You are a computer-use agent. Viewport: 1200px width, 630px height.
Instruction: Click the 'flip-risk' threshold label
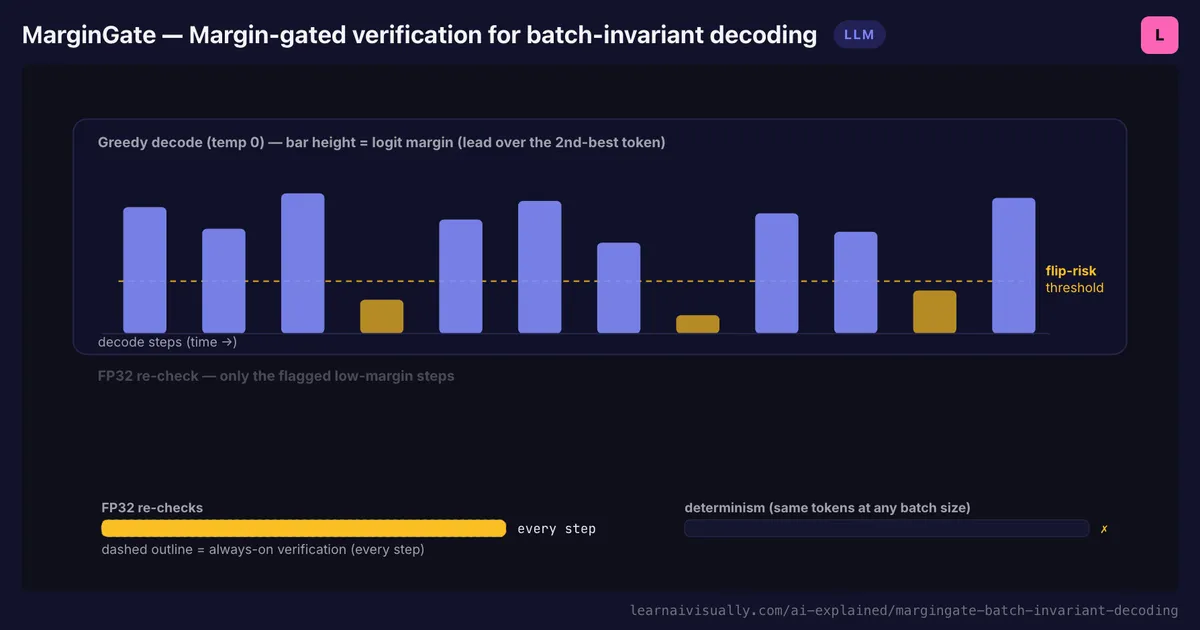pyautogui.click(x=1071, y=271)
